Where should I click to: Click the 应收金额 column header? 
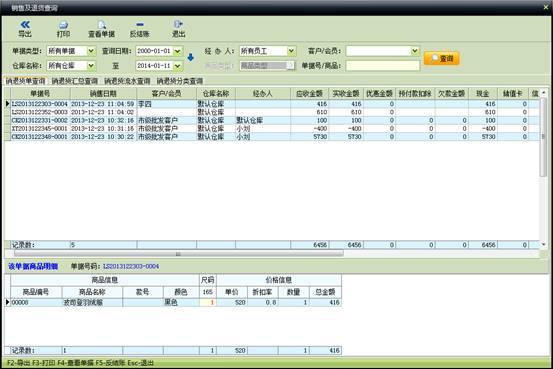click(x=309, y=94)
